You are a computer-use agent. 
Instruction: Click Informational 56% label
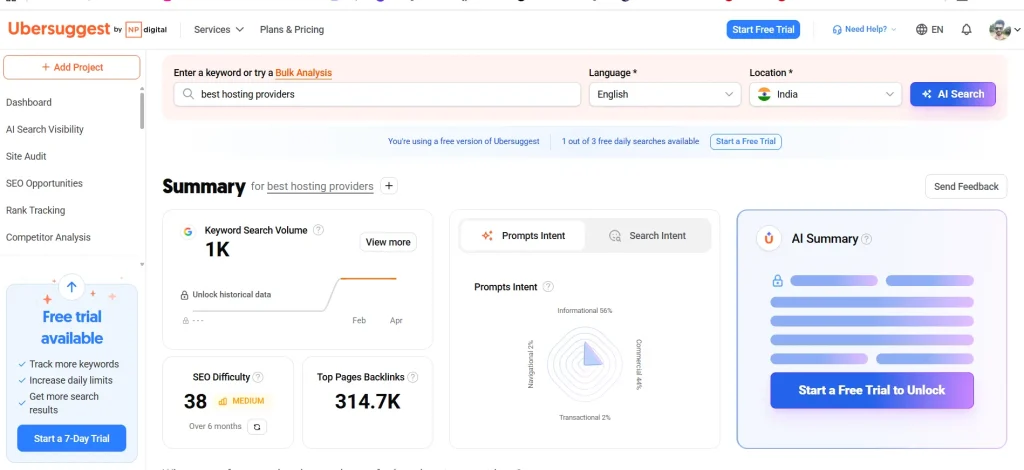click(584, 311)
